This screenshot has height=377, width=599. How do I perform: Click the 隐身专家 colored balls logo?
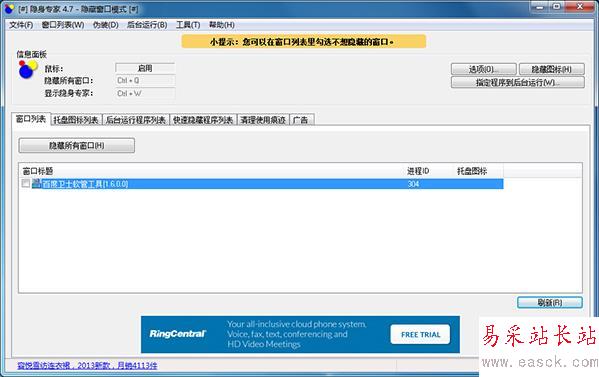(28, 70)
